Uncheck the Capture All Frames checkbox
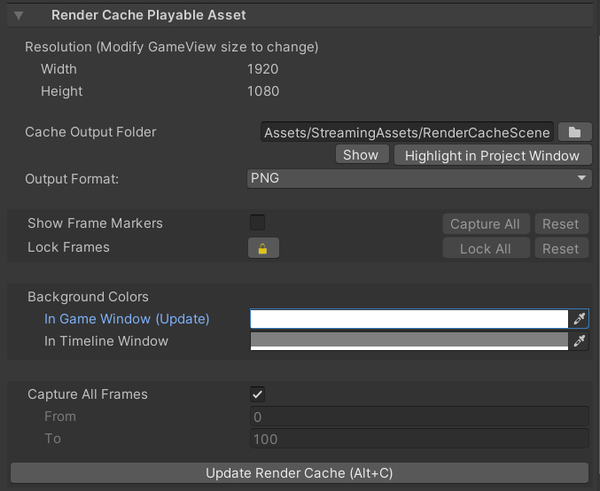The width and height of the screenshot is (600, 491). [258, 395]
